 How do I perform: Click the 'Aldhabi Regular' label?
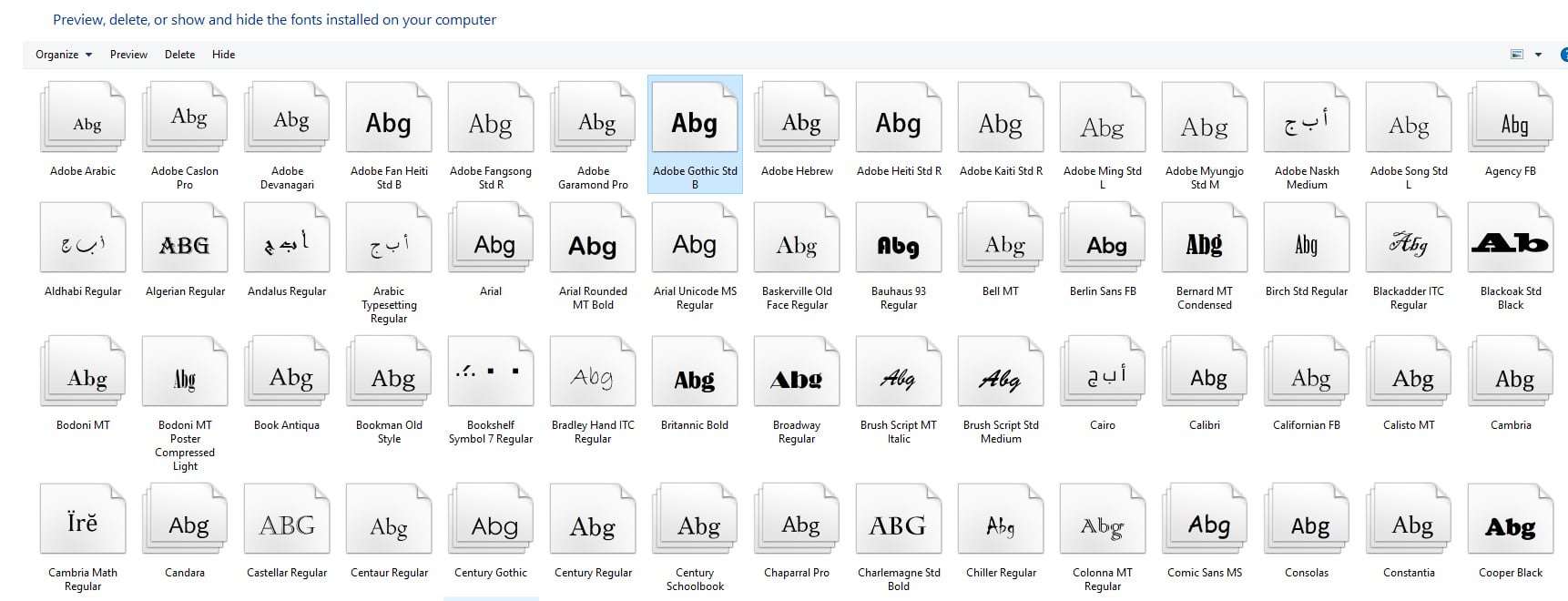pyautogui.click(x=83, y=291)
